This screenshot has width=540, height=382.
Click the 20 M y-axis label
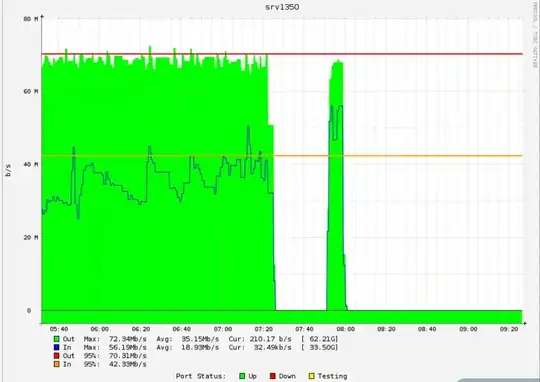pos(31,237)
